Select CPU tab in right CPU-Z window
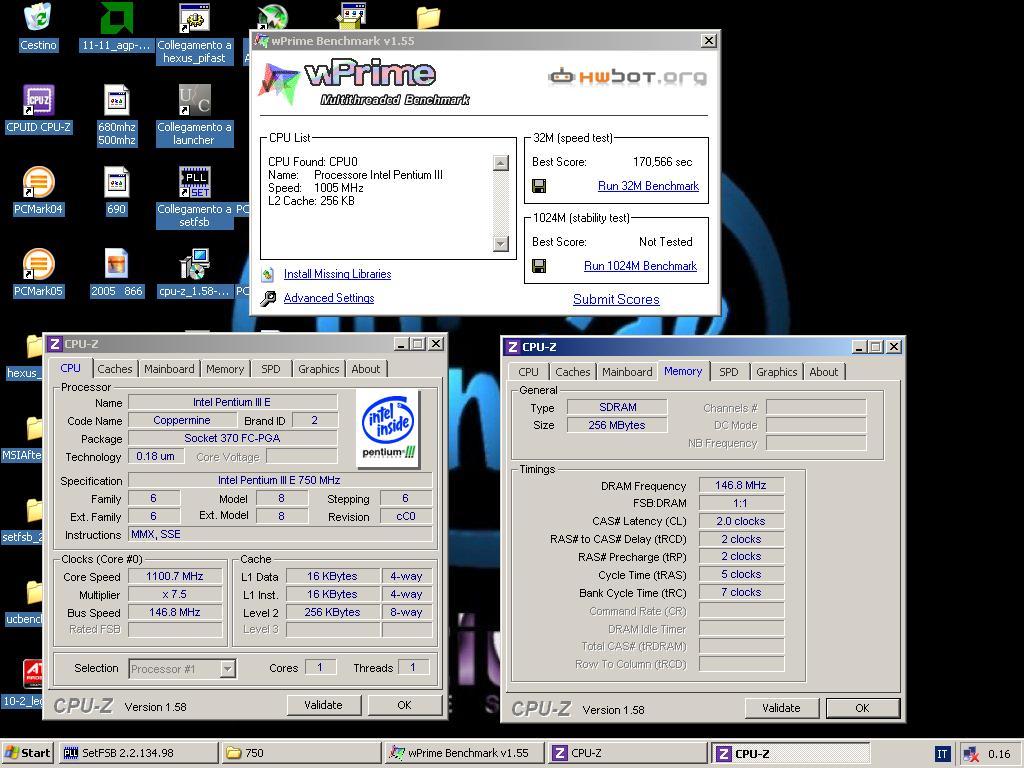 (x=528, y=372)
